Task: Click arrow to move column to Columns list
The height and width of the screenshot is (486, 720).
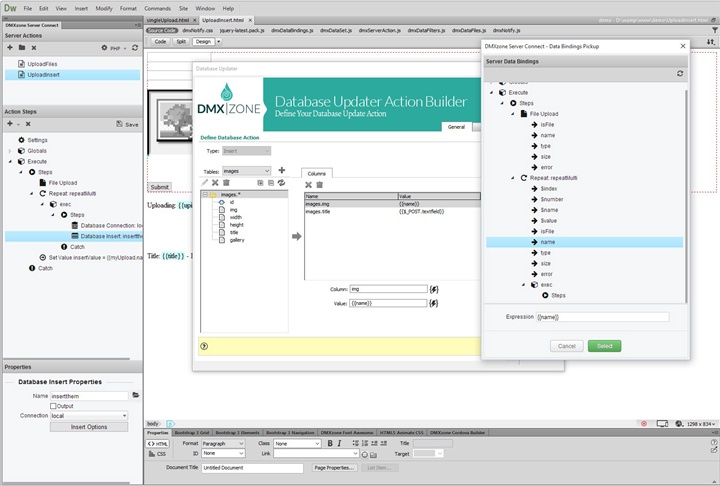Action: pos(297,236)
